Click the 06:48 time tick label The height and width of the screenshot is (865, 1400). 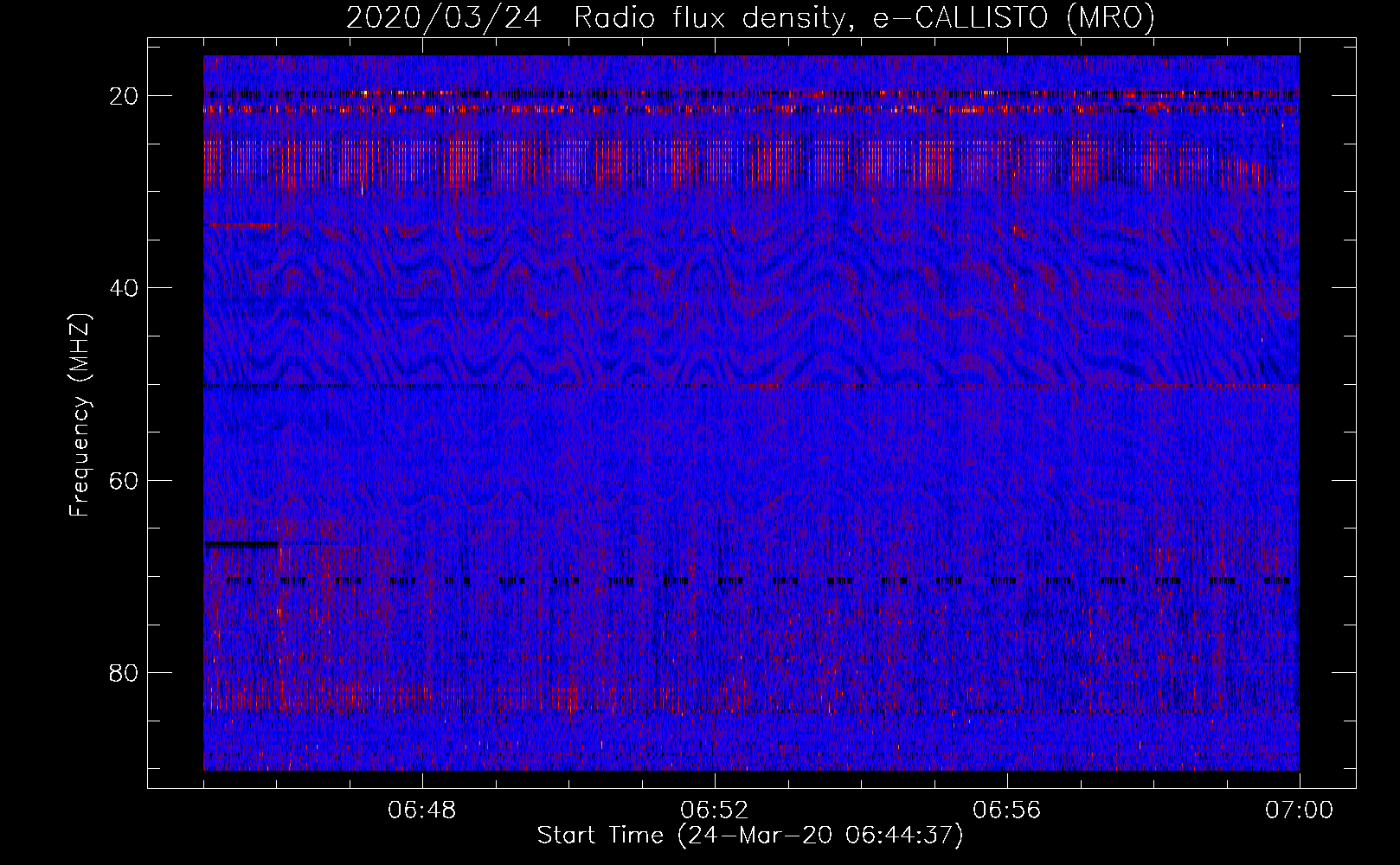(422, 811)
